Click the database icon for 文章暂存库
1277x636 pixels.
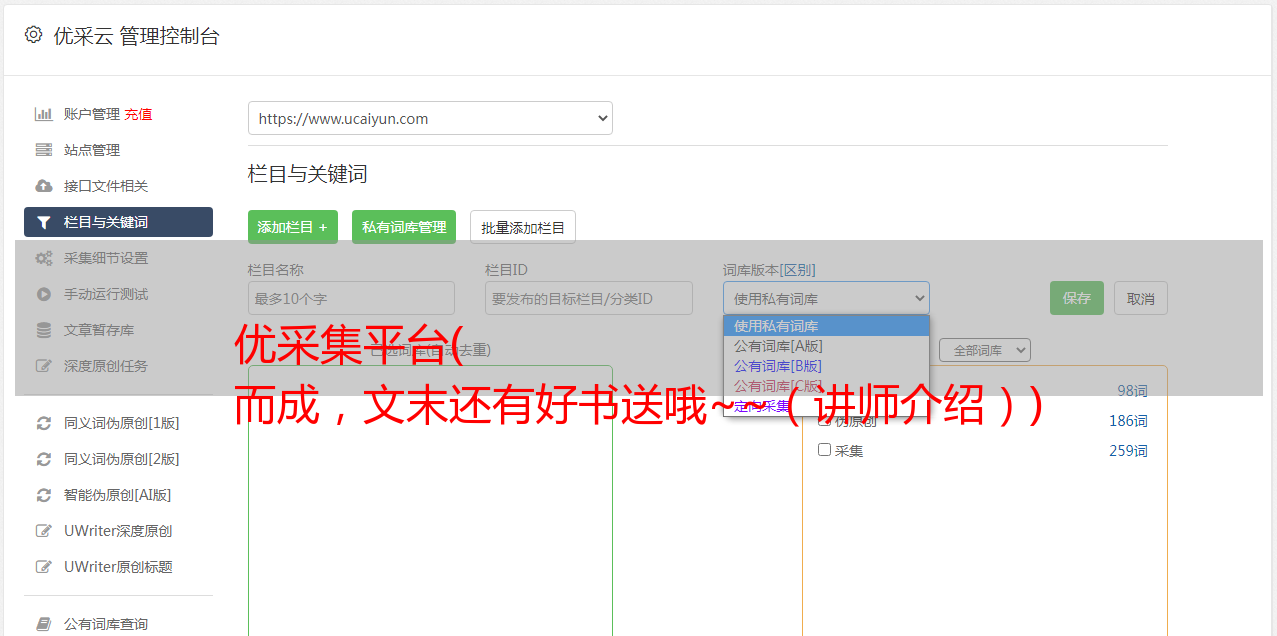tap(43, 330)
